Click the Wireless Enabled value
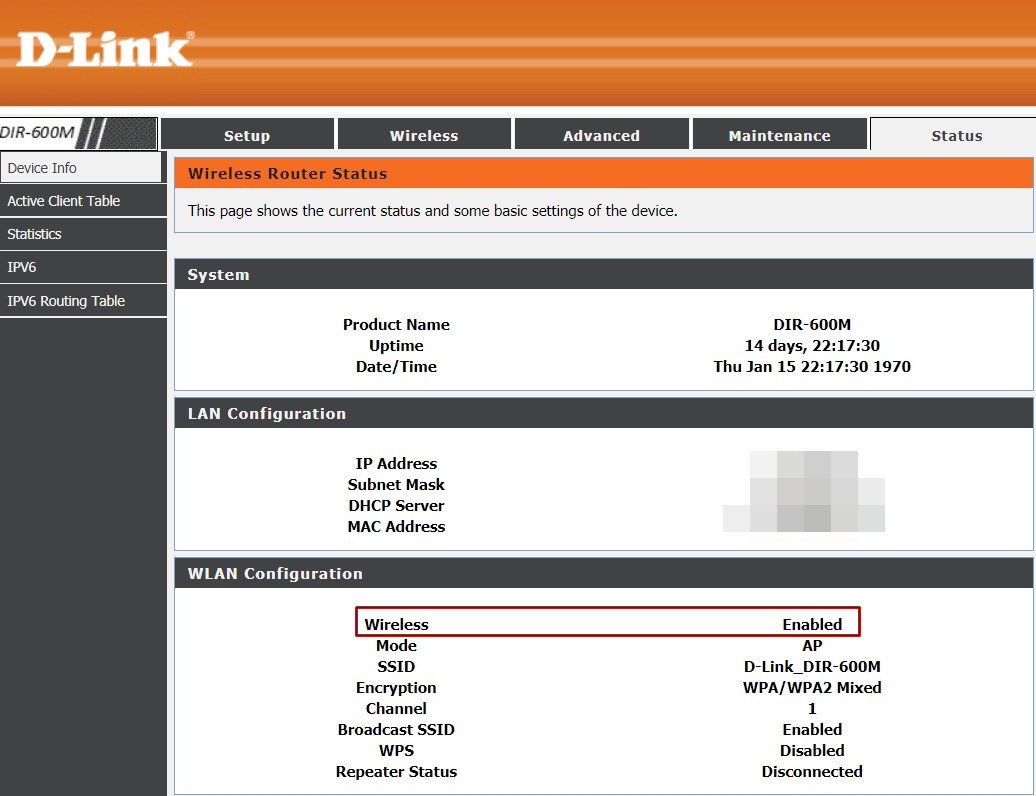Image resolution: width=1036 pixels, height=796 pixels. (812, 624)
